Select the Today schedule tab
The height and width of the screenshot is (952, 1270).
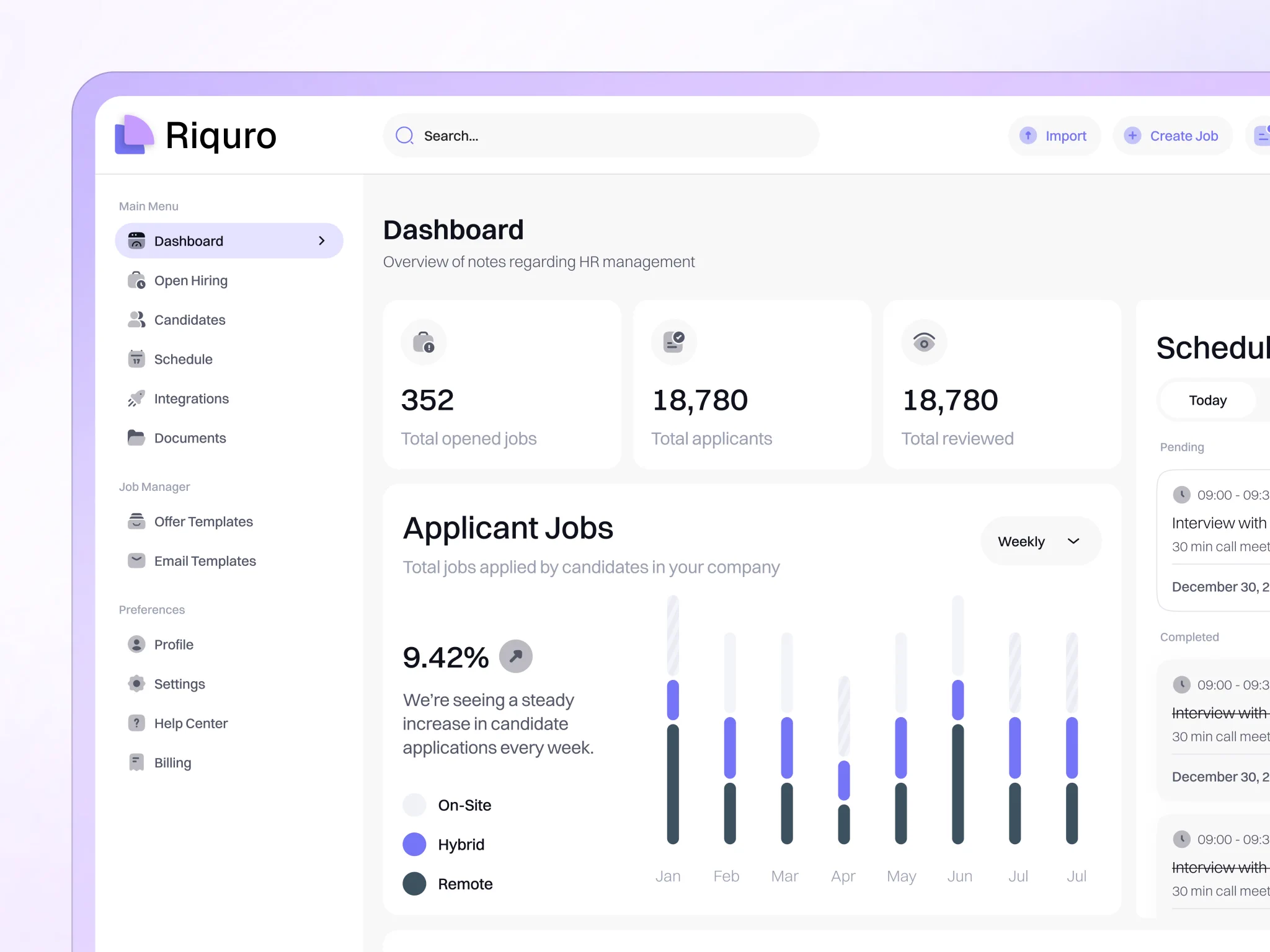click(x=1207, y=400)
